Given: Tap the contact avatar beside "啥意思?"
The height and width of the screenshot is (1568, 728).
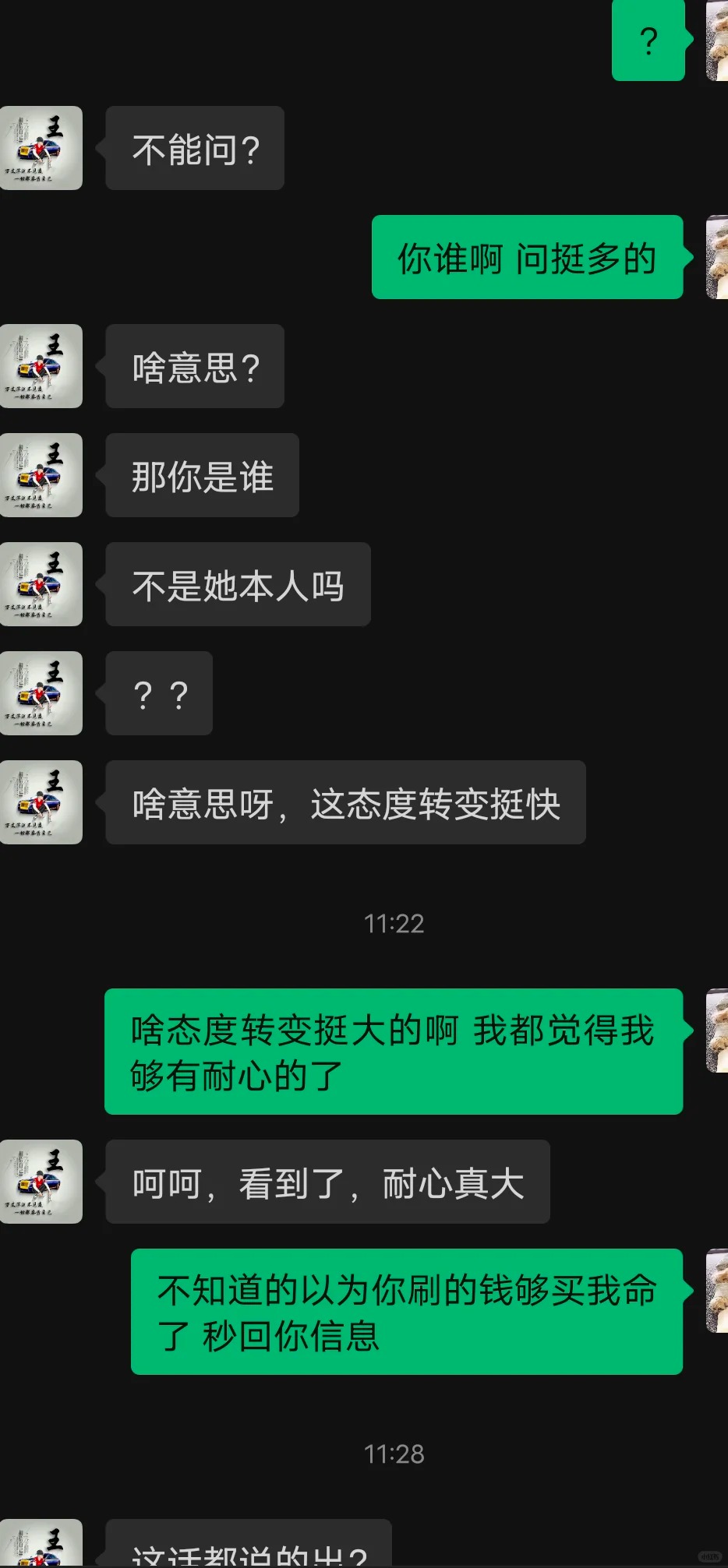Looking at the screenshot, I should coord(41,366).
